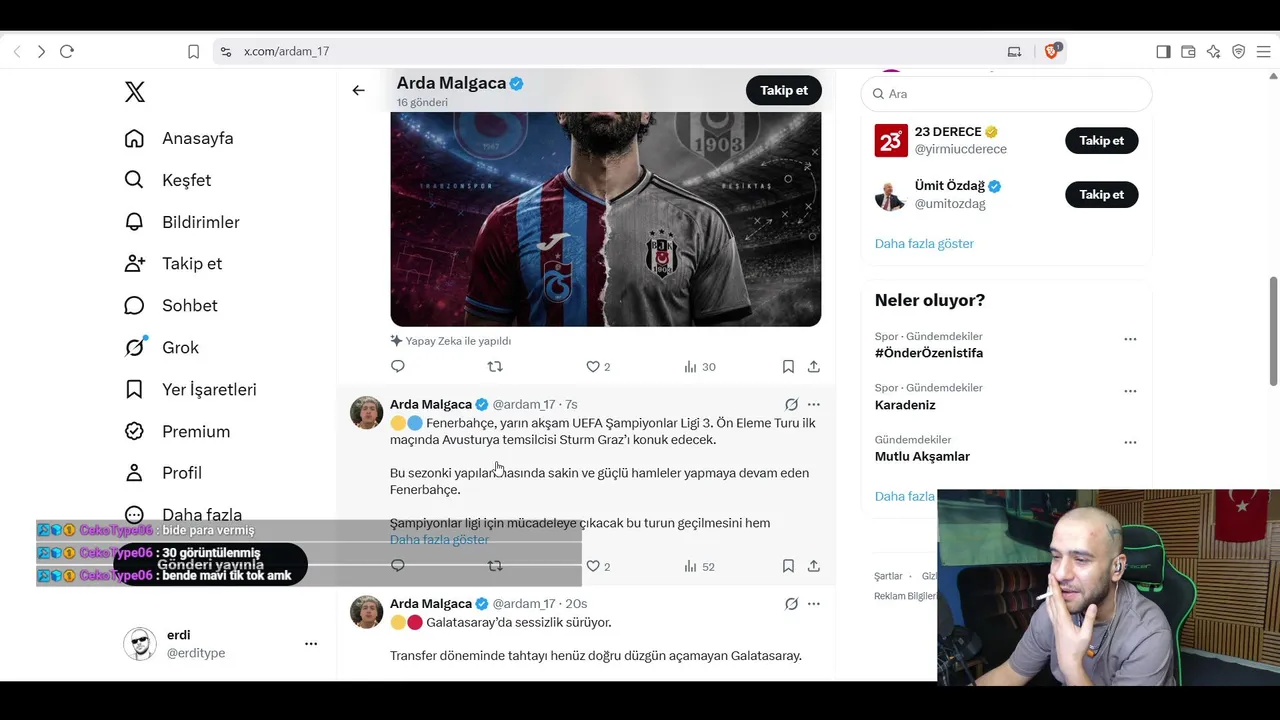1280x720 pixels.
Task: Share the Trabzonspor Beşiktaş image post
Action: pos(814,367)
